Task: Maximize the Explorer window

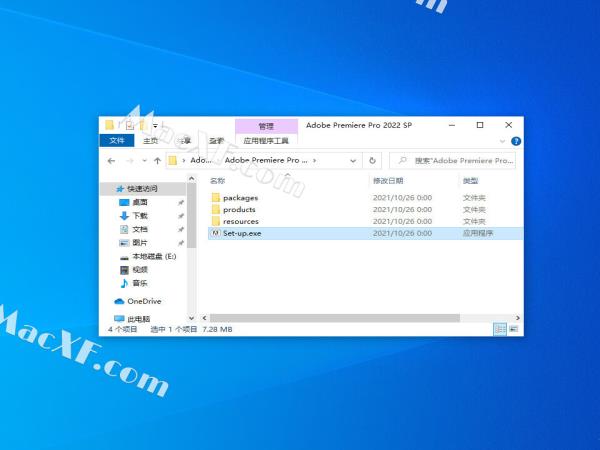Action: (x=480, y=125)
